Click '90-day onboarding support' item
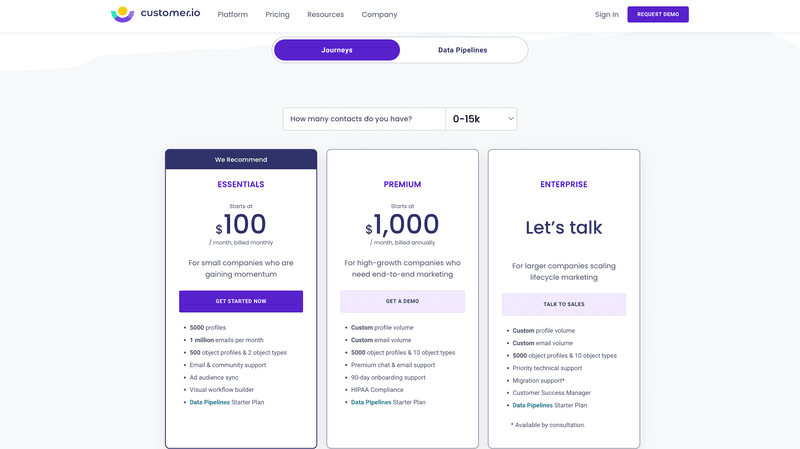Image resolution: width=800 pixels, height=449 pixels. (388, 378)
